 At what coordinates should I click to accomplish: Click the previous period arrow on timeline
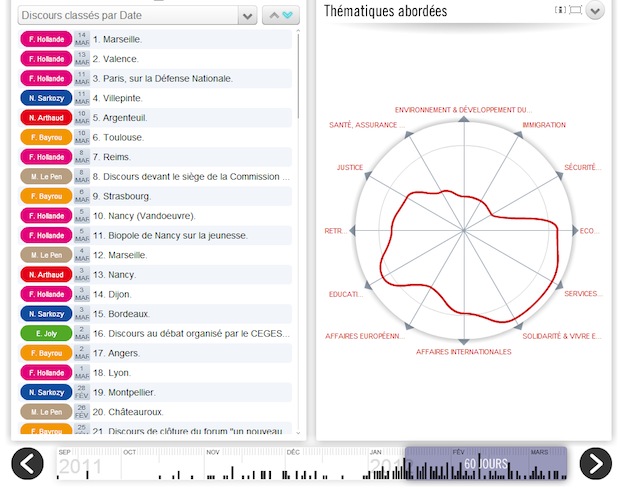28,464
